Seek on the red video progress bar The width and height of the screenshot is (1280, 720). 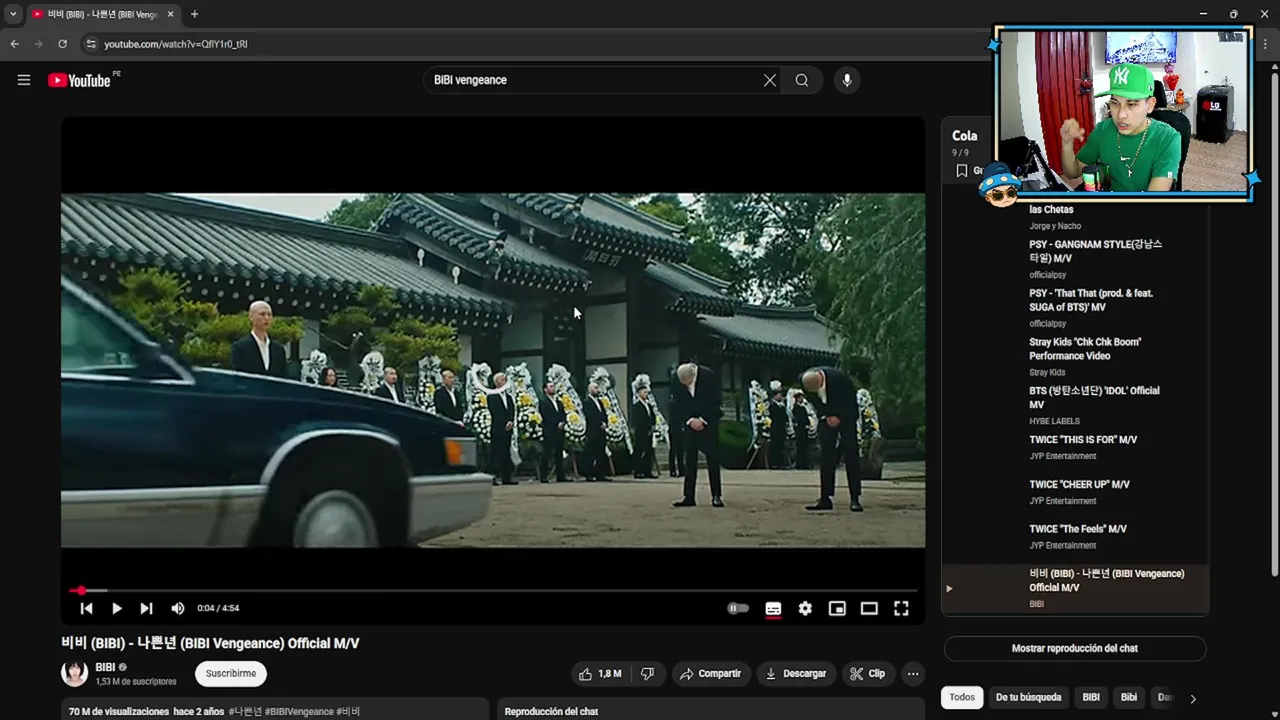pyautogui.click(x=492, y=590)
